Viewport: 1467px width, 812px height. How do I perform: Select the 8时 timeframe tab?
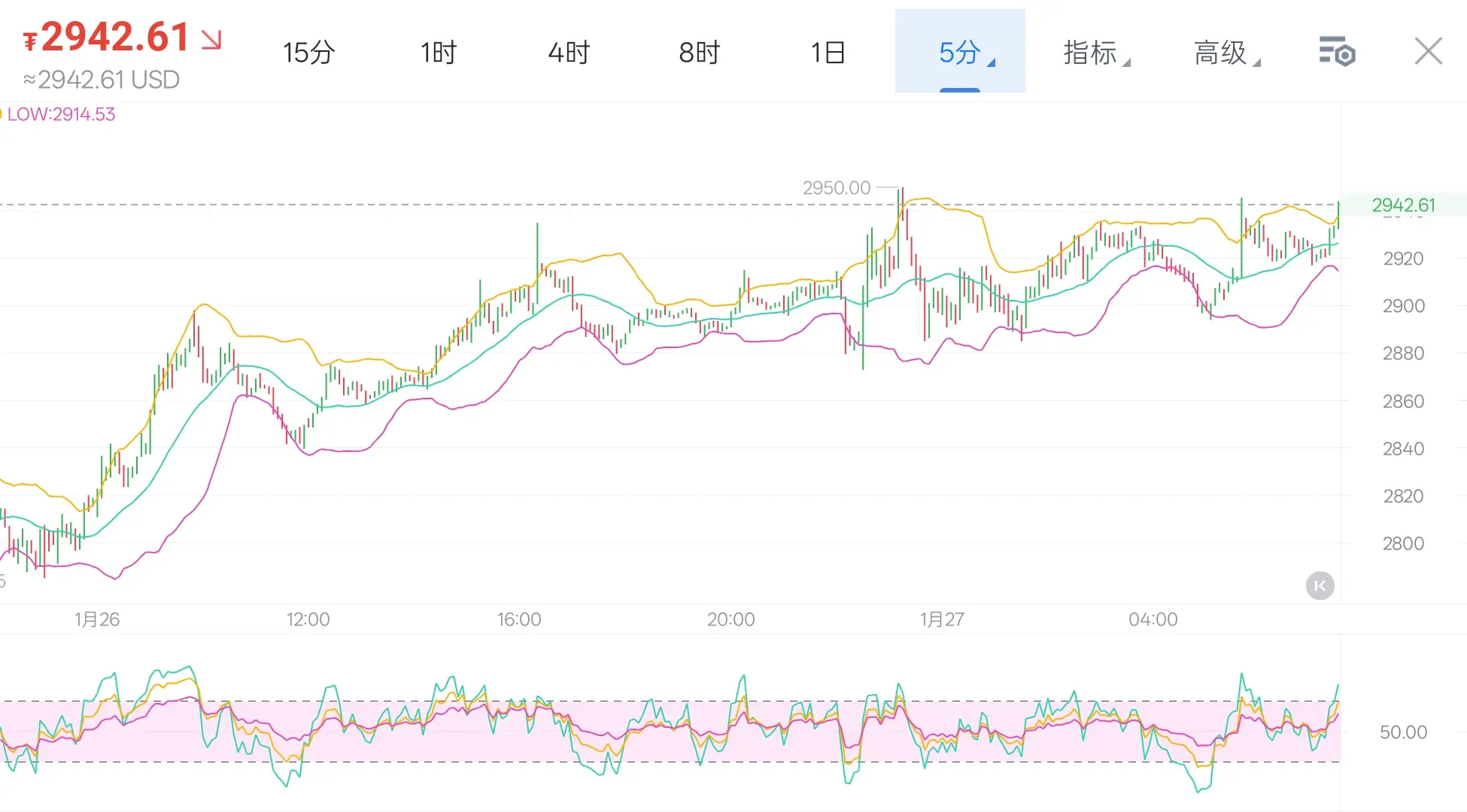[x=699, y=52]
